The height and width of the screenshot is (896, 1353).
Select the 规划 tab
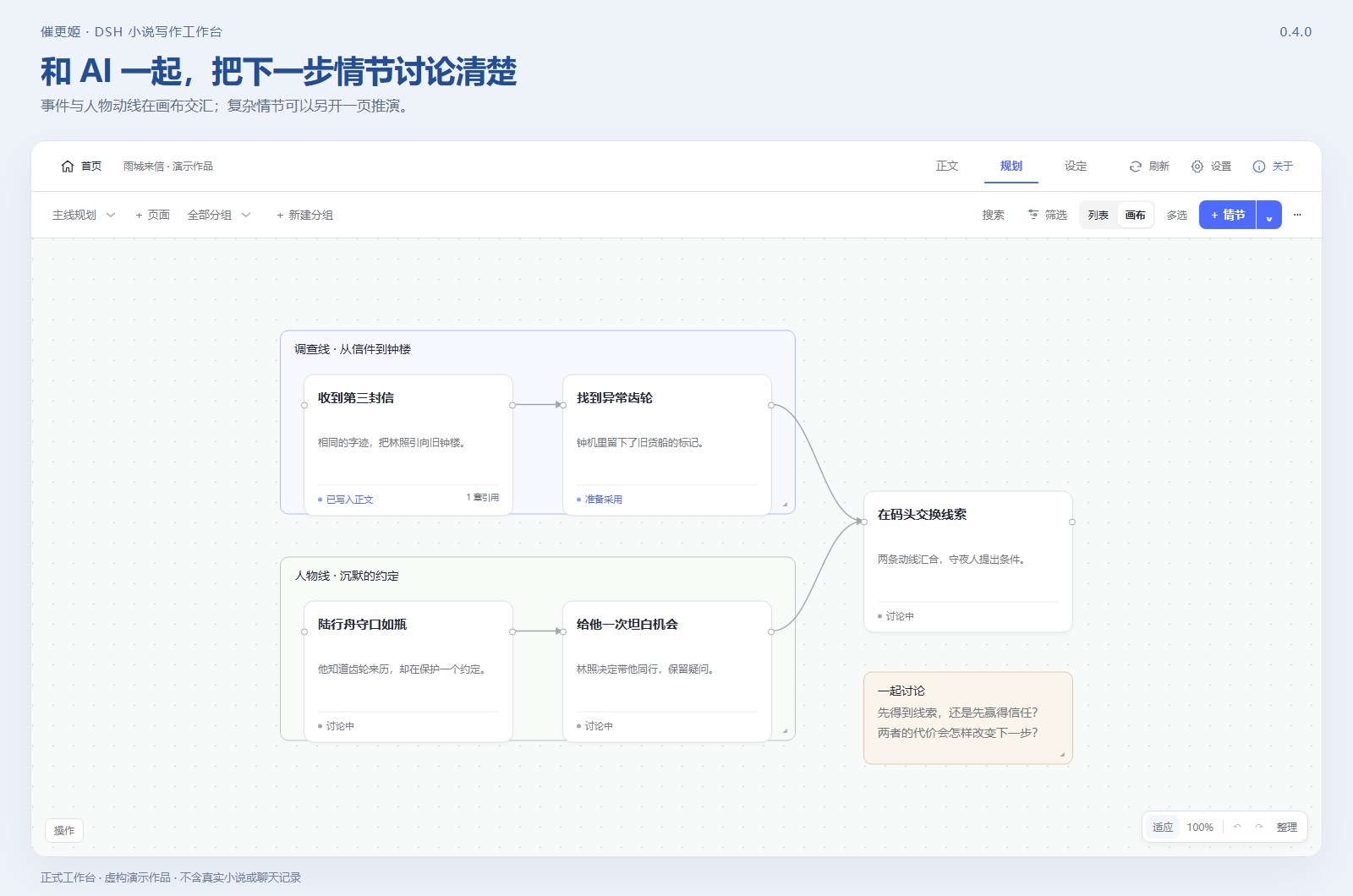(1011, 167)
